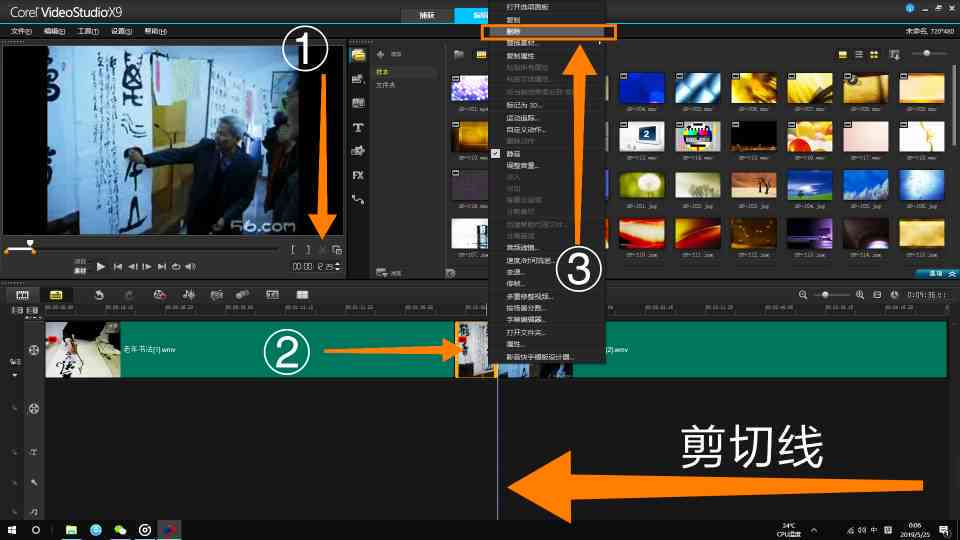Image resolution: width=960 pixels, height=540 pixels.
Task: Jump to end of clip
Action: click(x=162, y=267)
